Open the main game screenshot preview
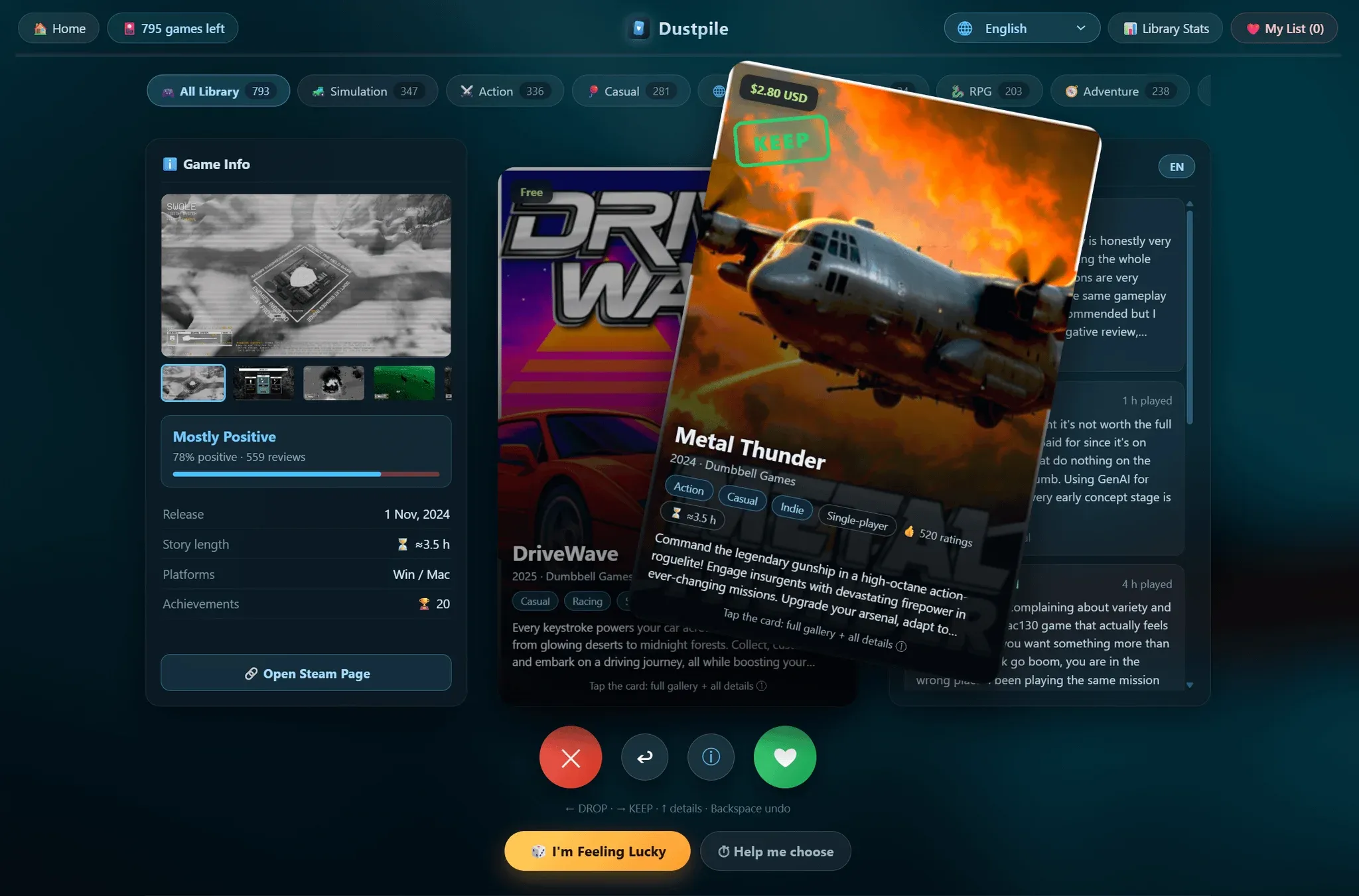This screenshot has height=896, width=1359. pyautogui.click(x=306, y=275)
